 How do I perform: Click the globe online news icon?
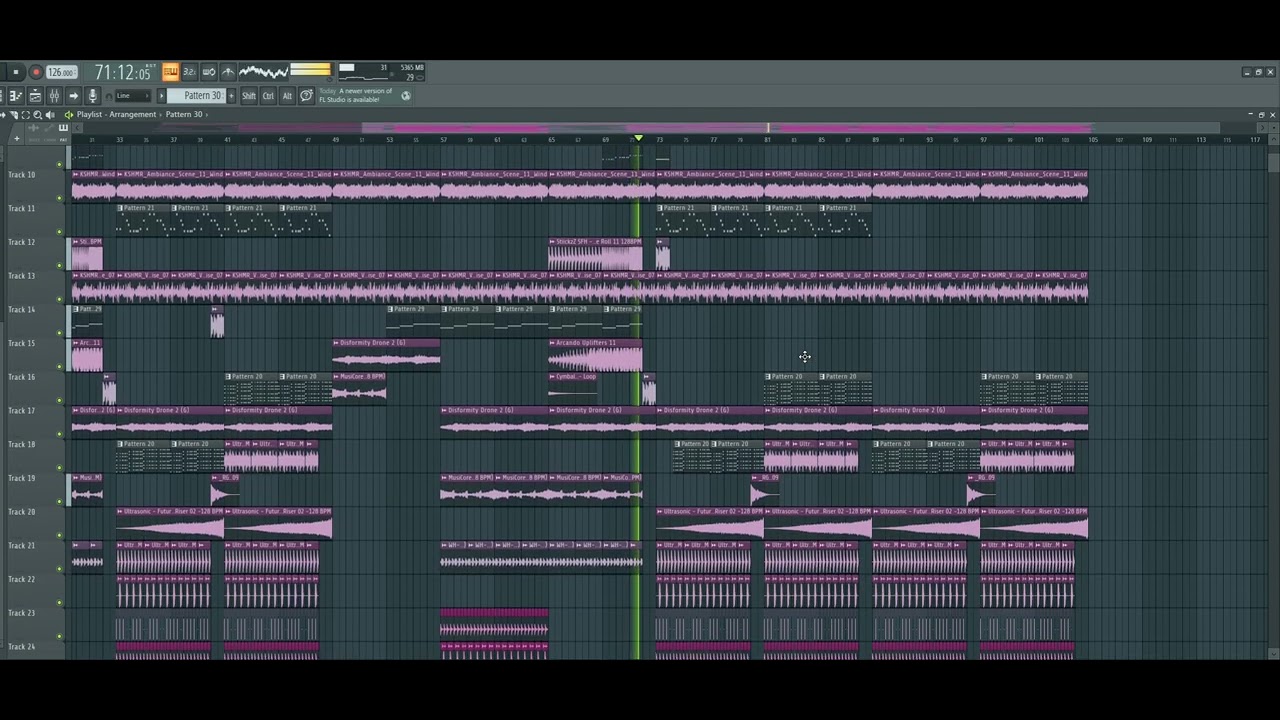tap(406, 96)
